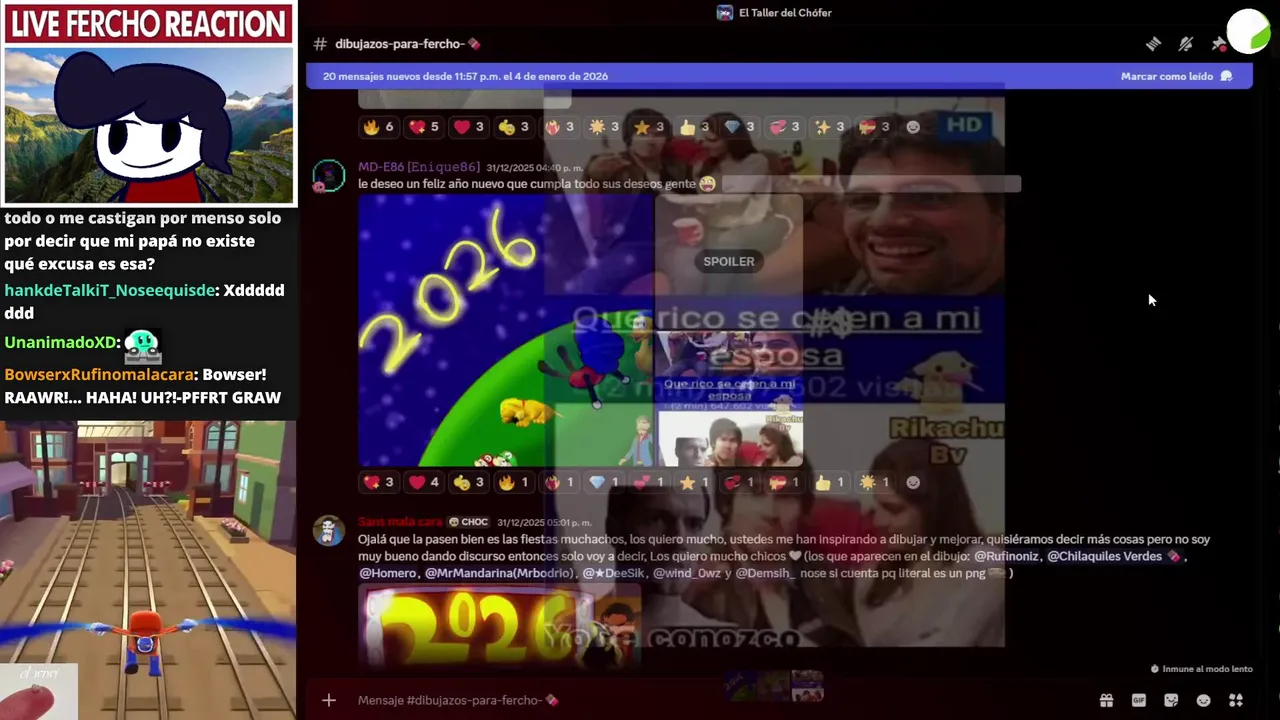Click the @MrMandarina(Mrbodrio) mention
This screenshot has height=720, width=1280.
pos(500,573)
